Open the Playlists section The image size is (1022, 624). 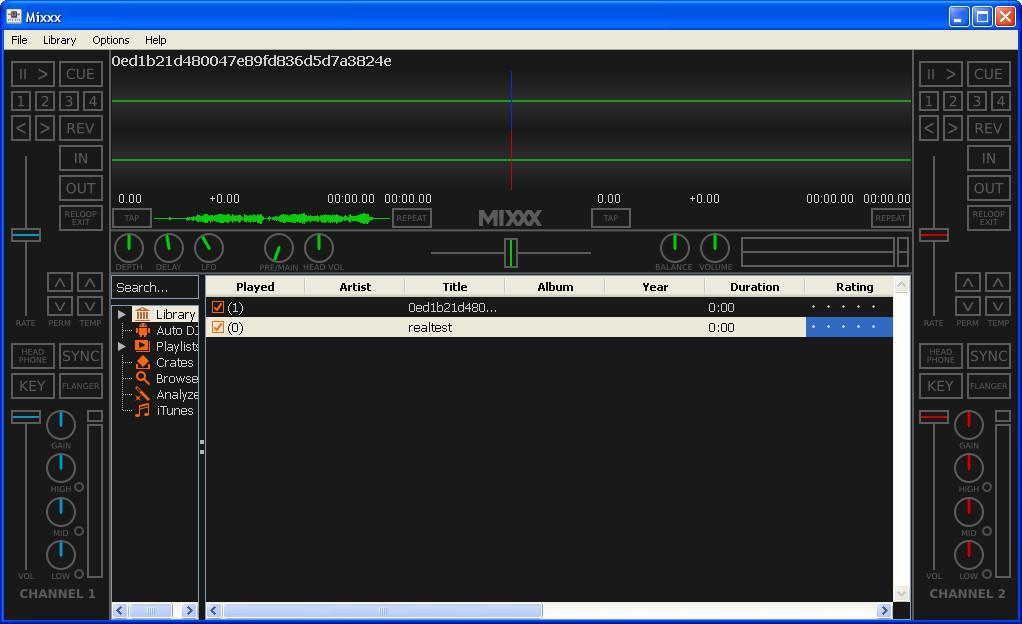(172, 346)
